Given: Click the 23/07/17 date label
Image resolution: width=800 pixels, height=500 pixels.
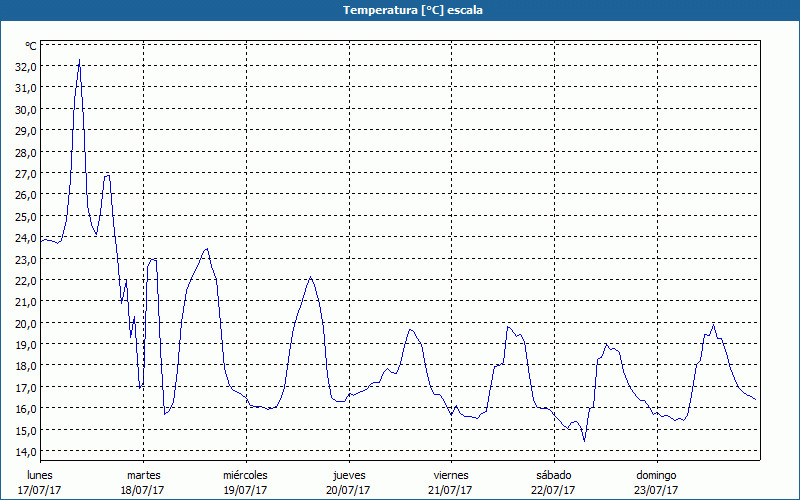Looking at the screenshot, I should click(x=656, y=490).
